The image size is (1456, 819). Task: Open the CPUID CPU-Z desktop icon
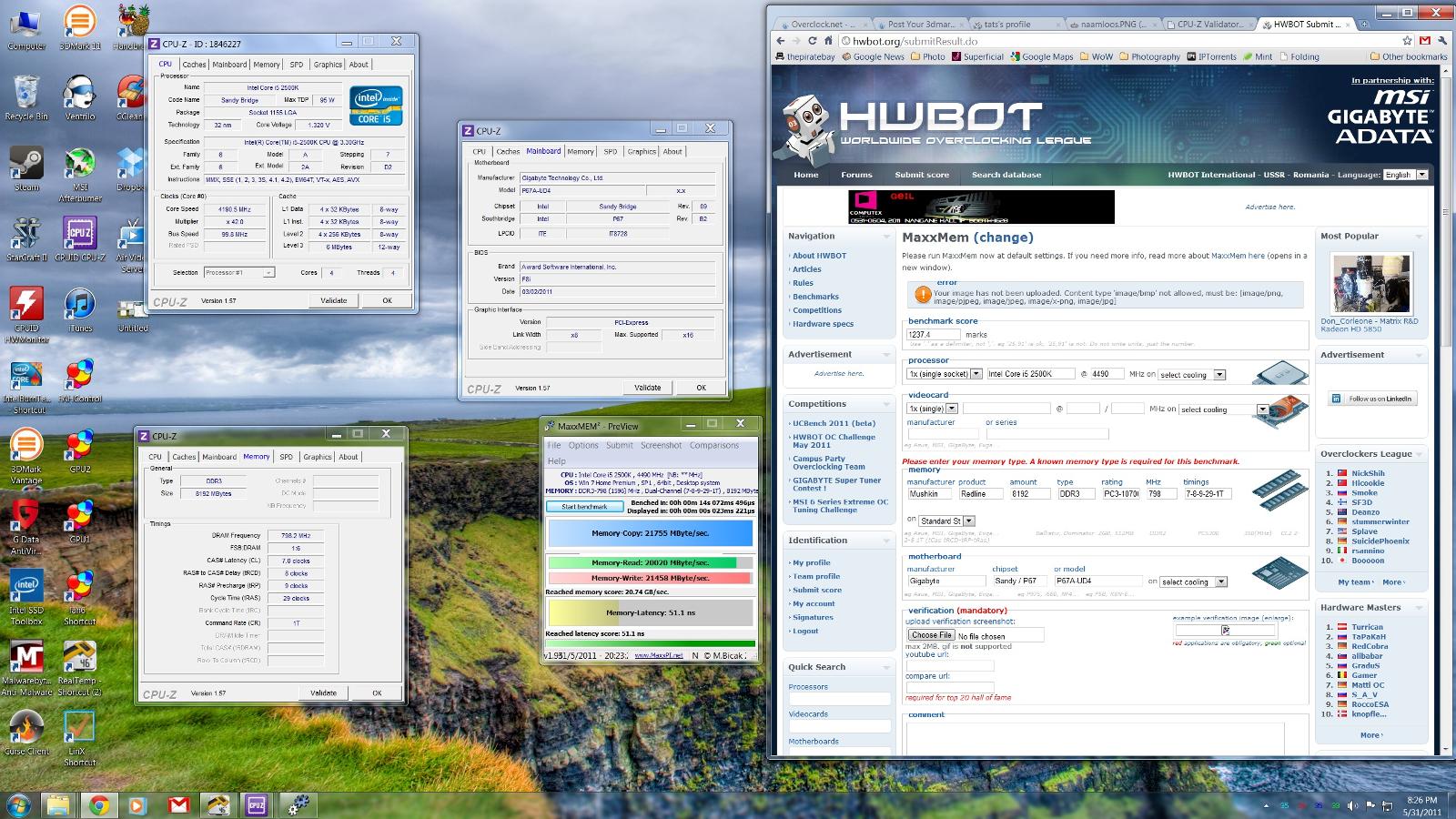pyautogui.click(x=80, y=238)
